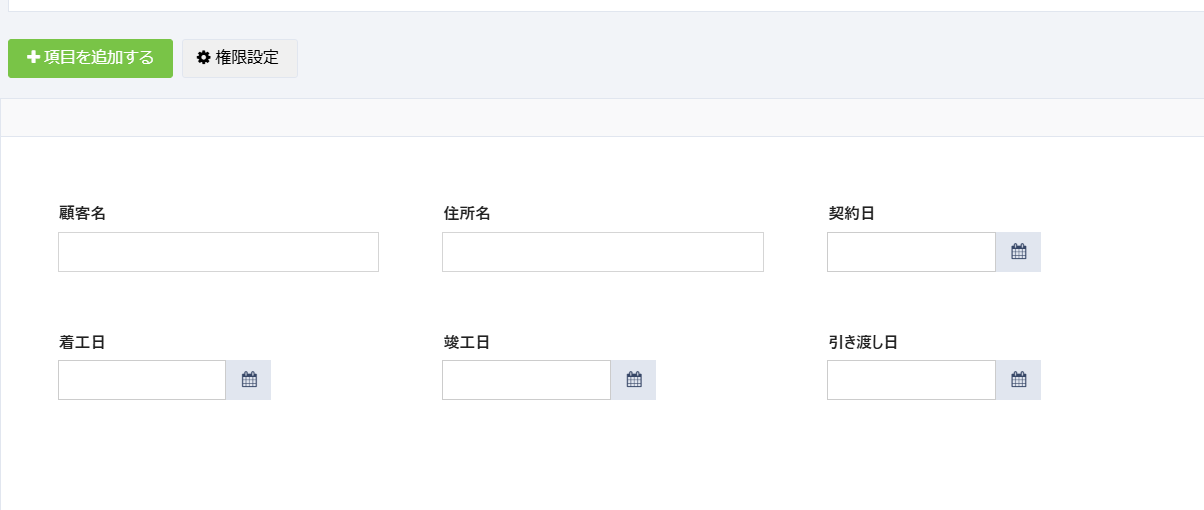Select the 着工日 field label

[x=83, y=342]
